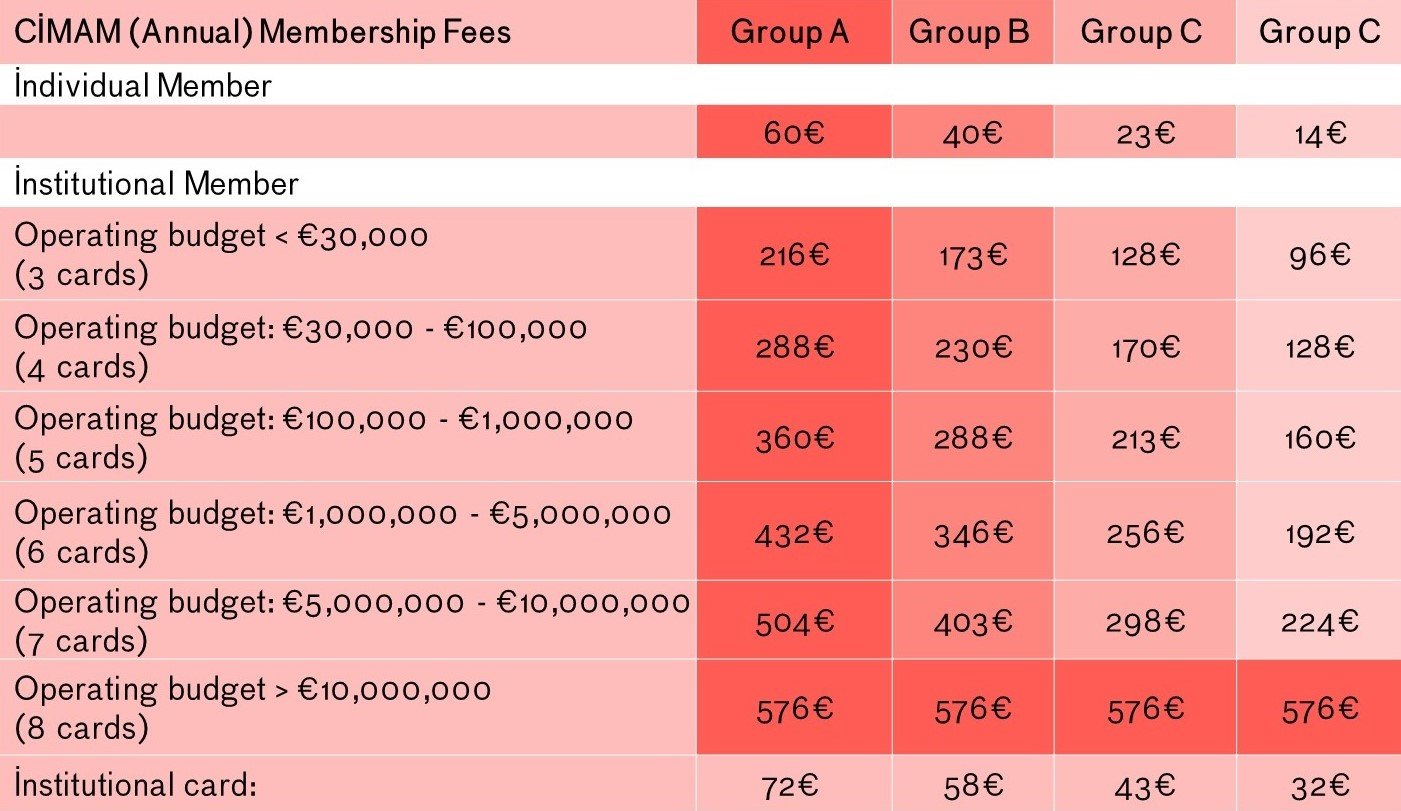
Task: Select the Operating budget < €30,000 row label
Action: (221, 254)
